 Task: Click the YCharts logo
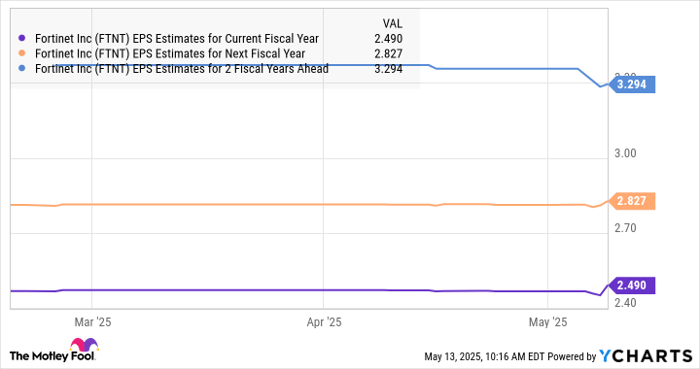point(646,356)
